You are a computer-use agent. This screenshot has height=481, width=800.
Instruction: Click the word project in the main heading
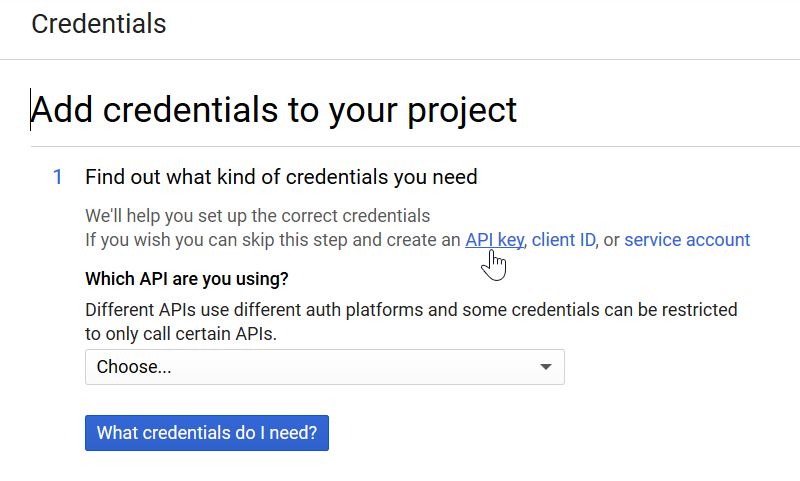(462, 111)
